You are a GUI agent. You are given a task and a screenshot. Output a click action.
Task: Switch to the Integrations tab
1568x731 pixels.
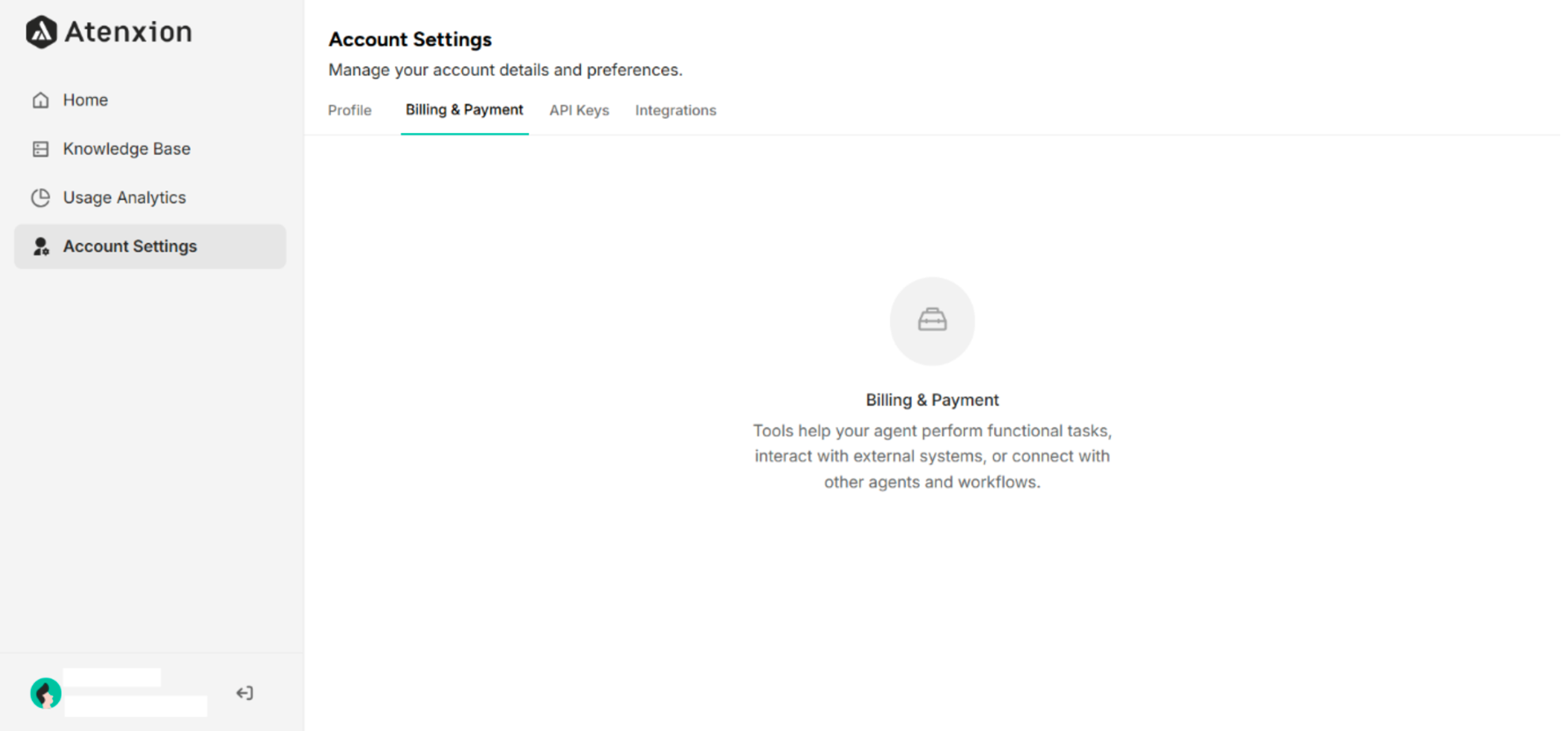(676, 110)
